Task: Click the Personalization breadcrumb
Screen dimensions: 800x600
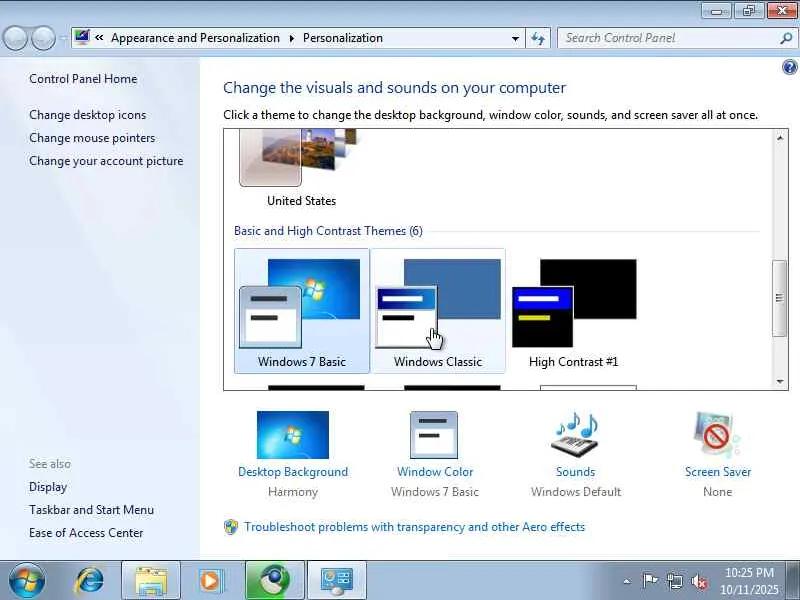Action: 343,38
